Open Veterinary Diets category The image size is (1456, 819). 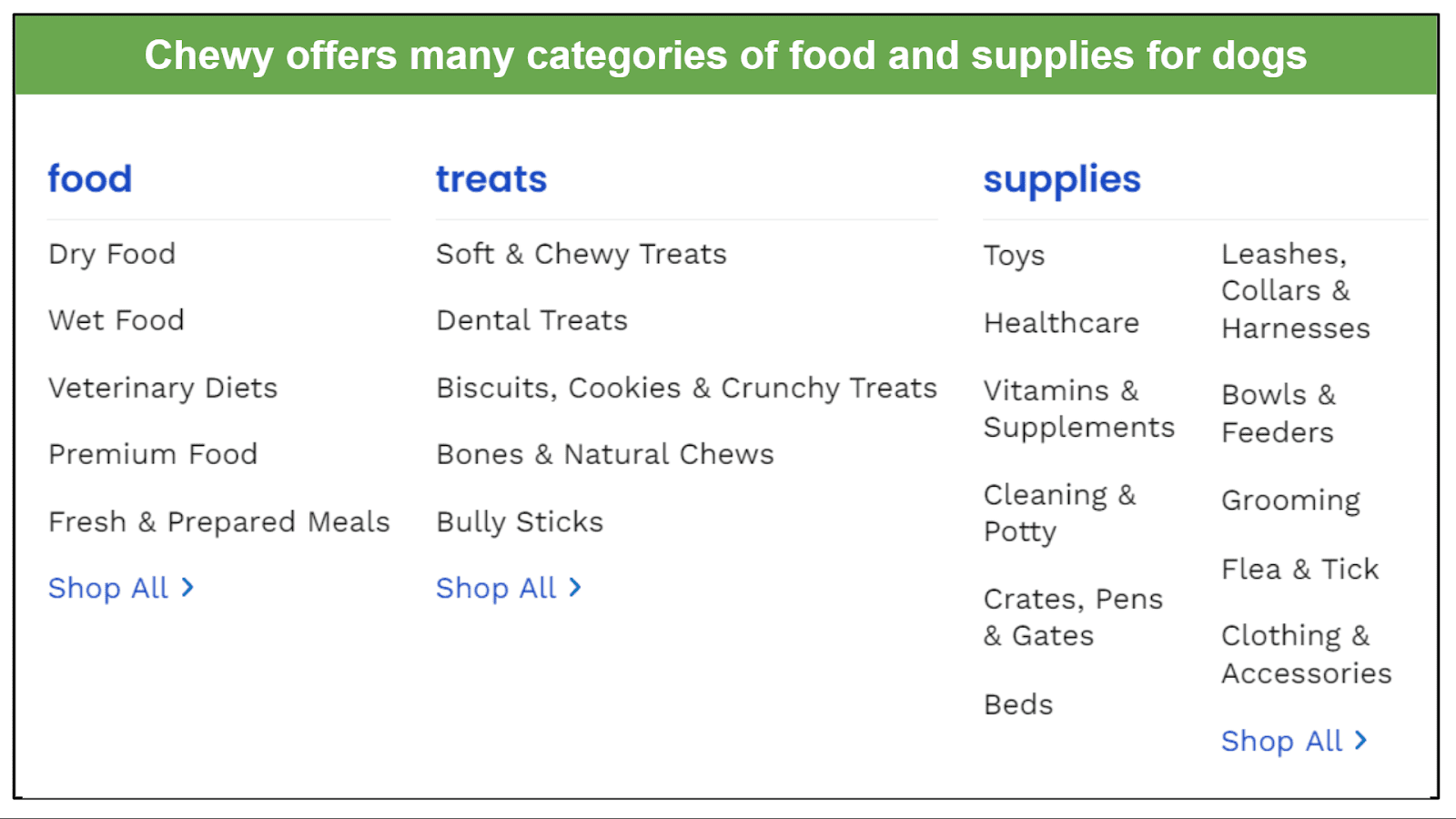click(x=163, y=388)
